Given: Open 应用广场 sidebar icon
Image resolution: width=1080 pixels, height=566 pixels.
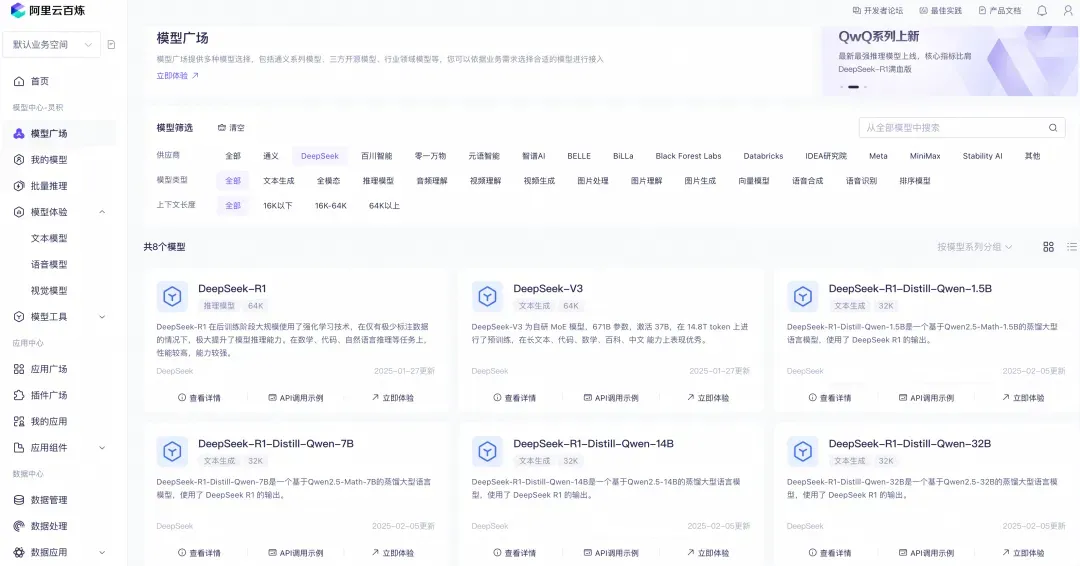Looking at the screenshot, I should [x=19, y=369].
